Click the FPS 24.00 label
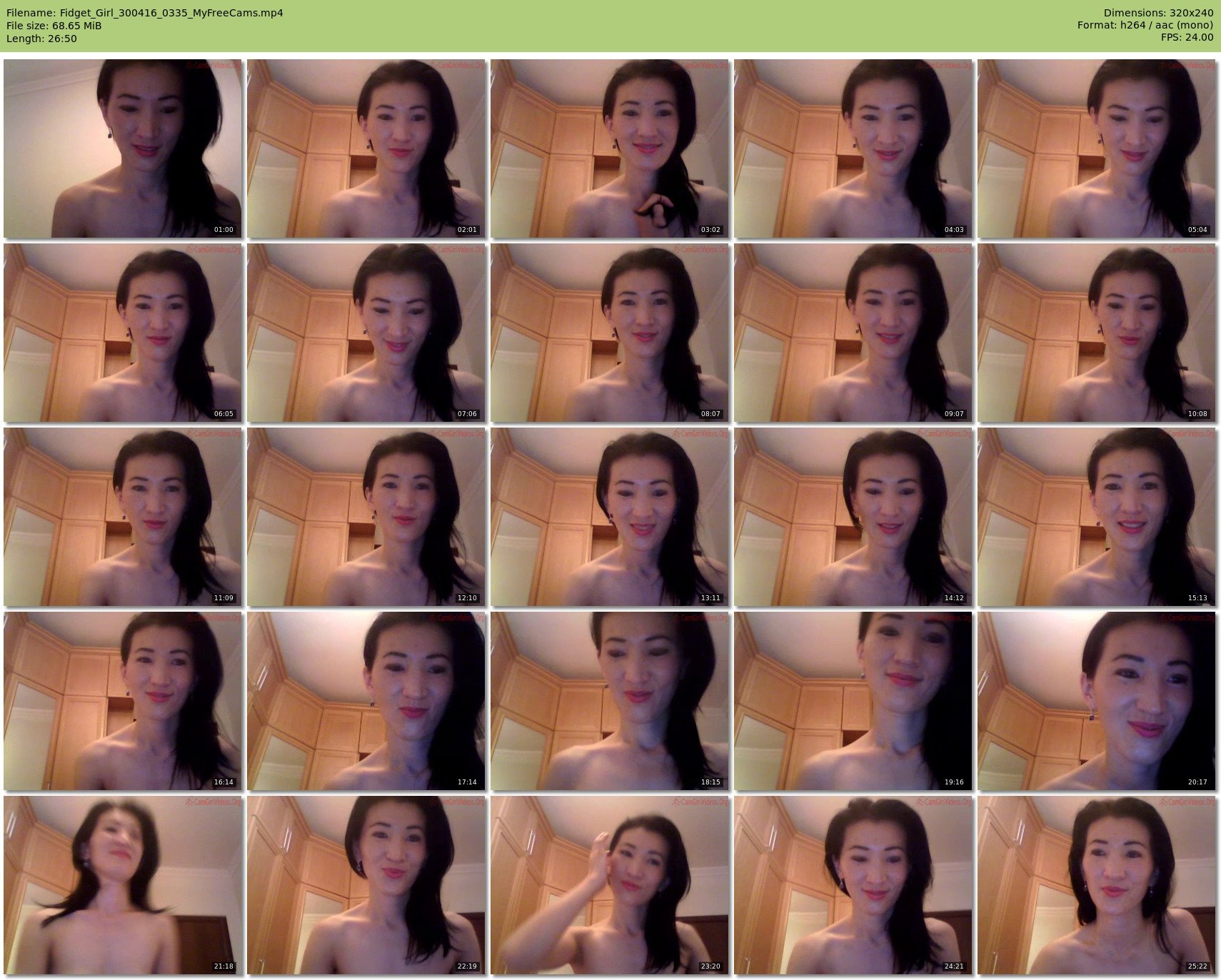This screenshot has height=980, width=1221. 1187,37
